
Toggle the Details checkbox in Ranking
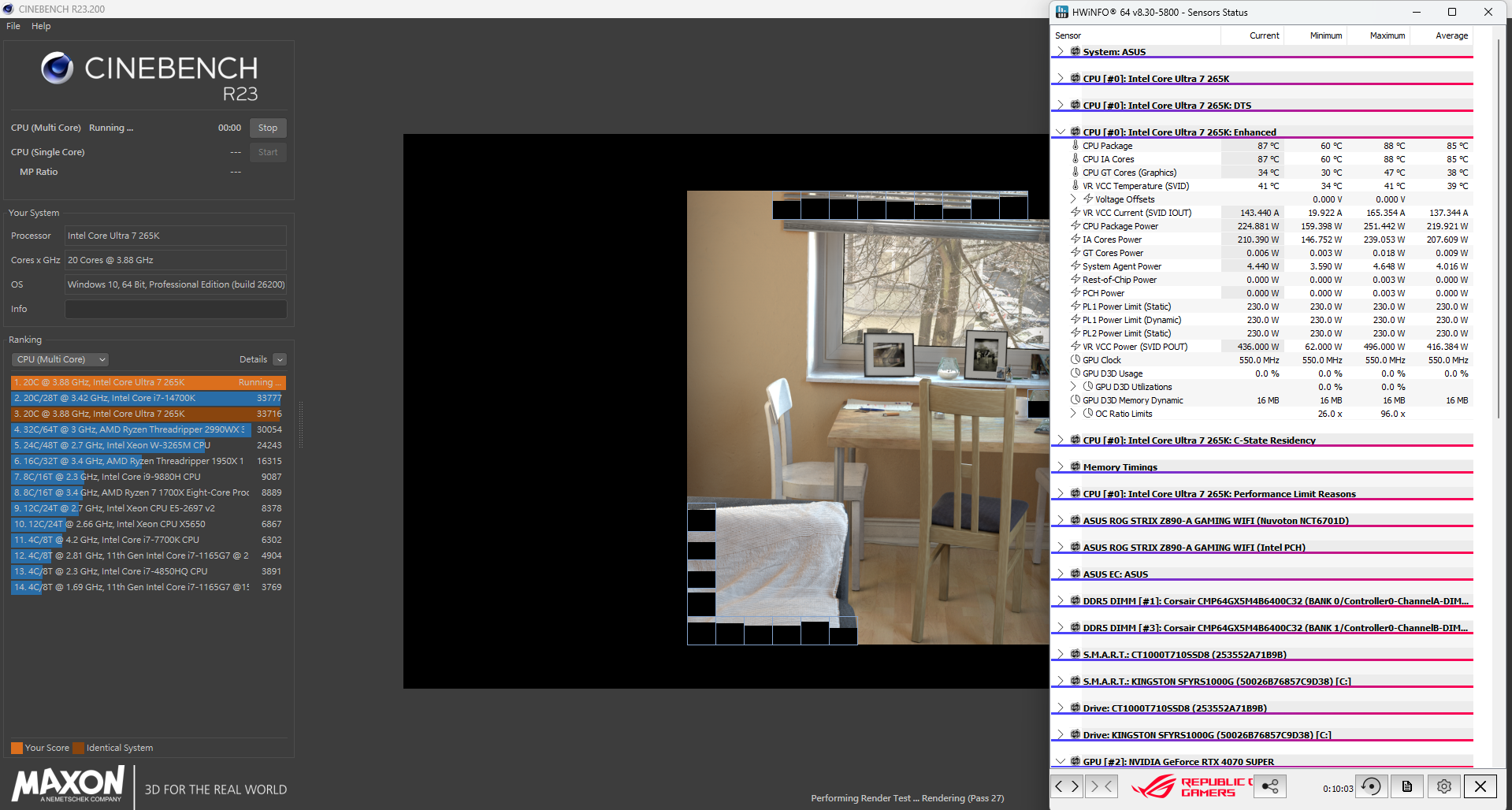pyautogui.click(x=280, y=360)
